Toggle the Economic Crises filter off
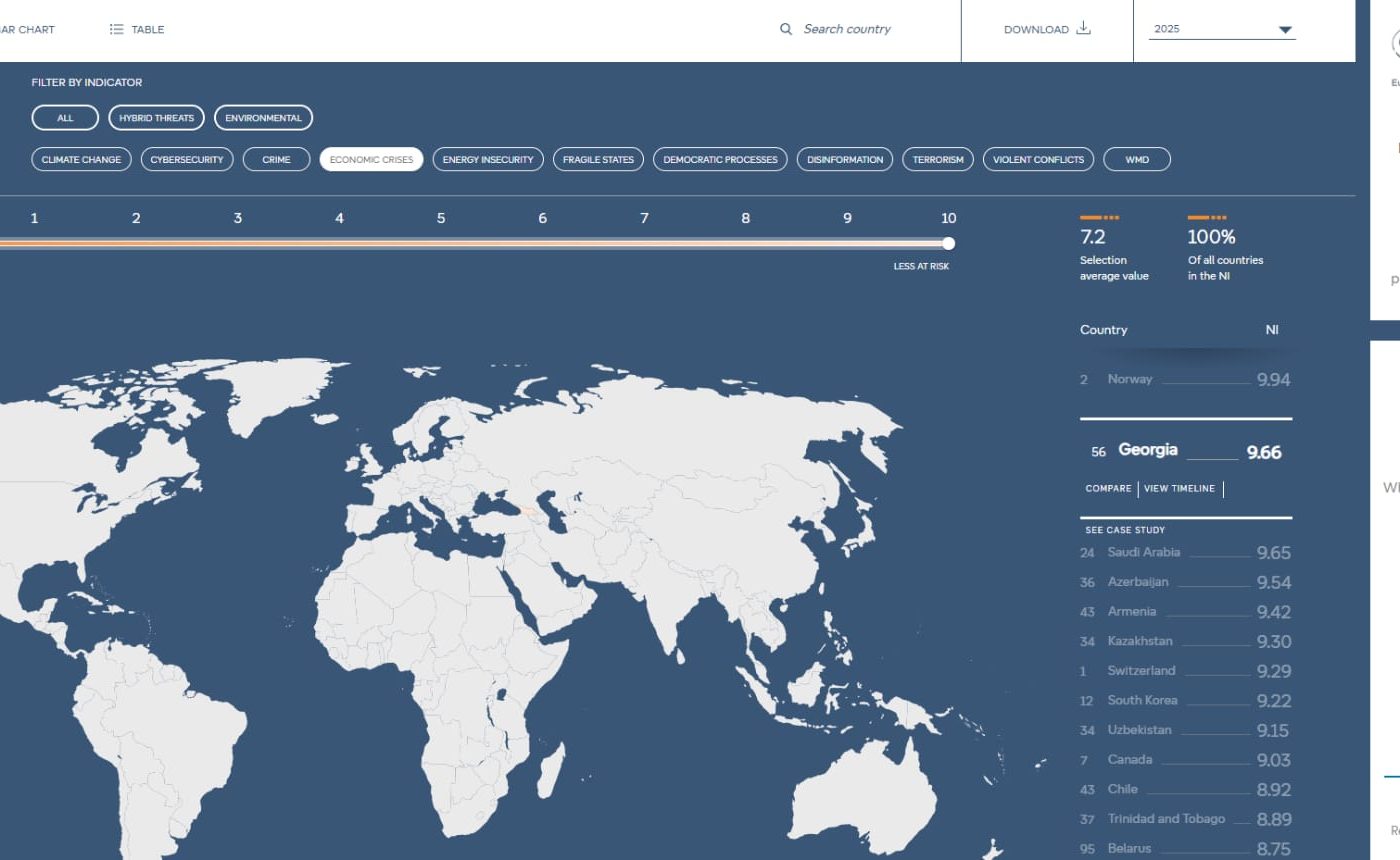This screenshot has width=1400, height=860. [x=371, y=159]
